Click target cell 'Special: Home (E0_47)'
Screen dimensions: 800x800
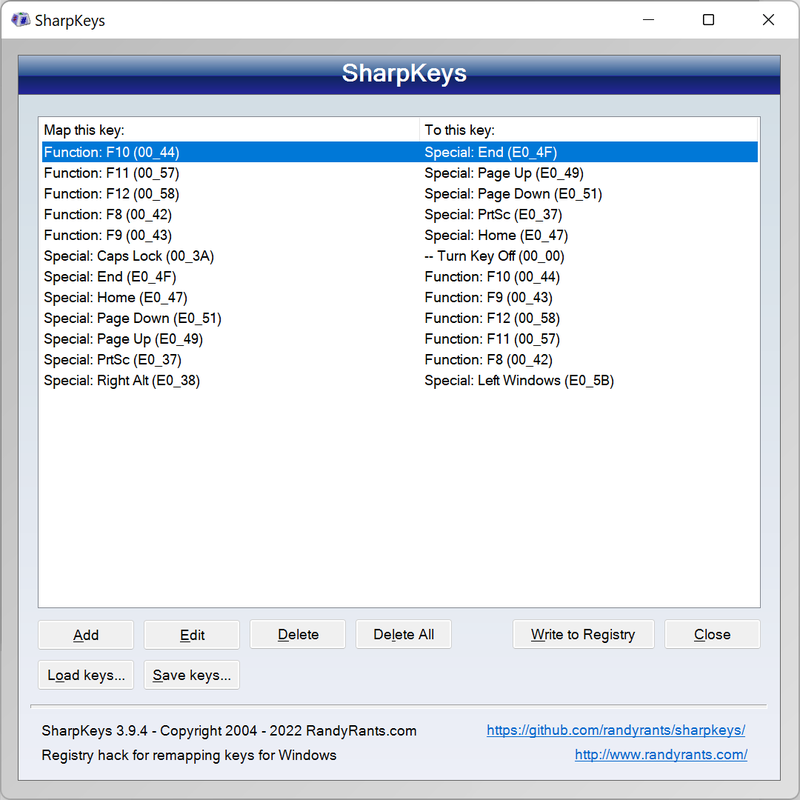click(496, 235)
